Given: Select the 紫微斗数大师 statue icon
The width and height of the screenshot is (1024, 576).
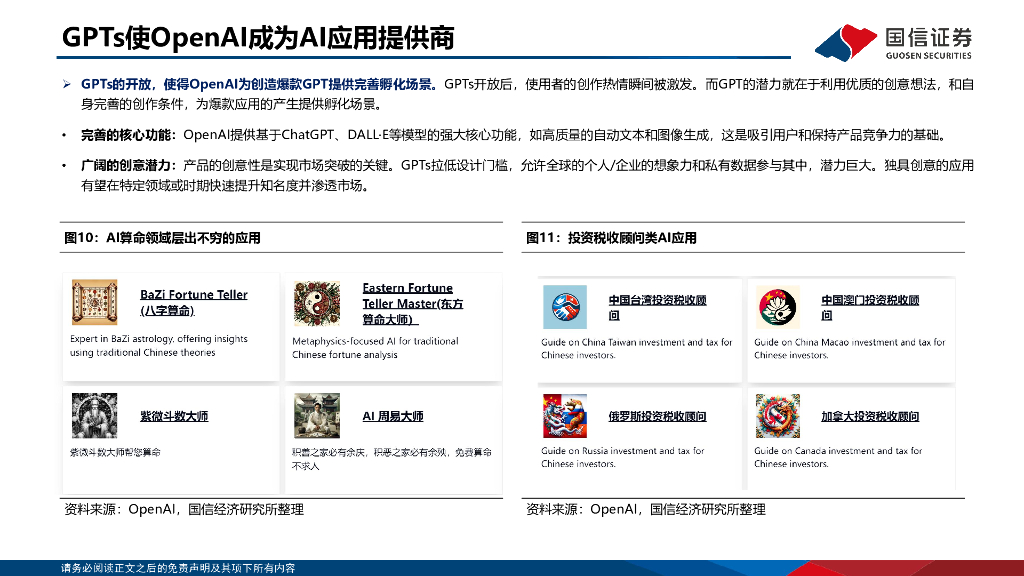Looking at the screenshot, I should [x=95, y=417].
